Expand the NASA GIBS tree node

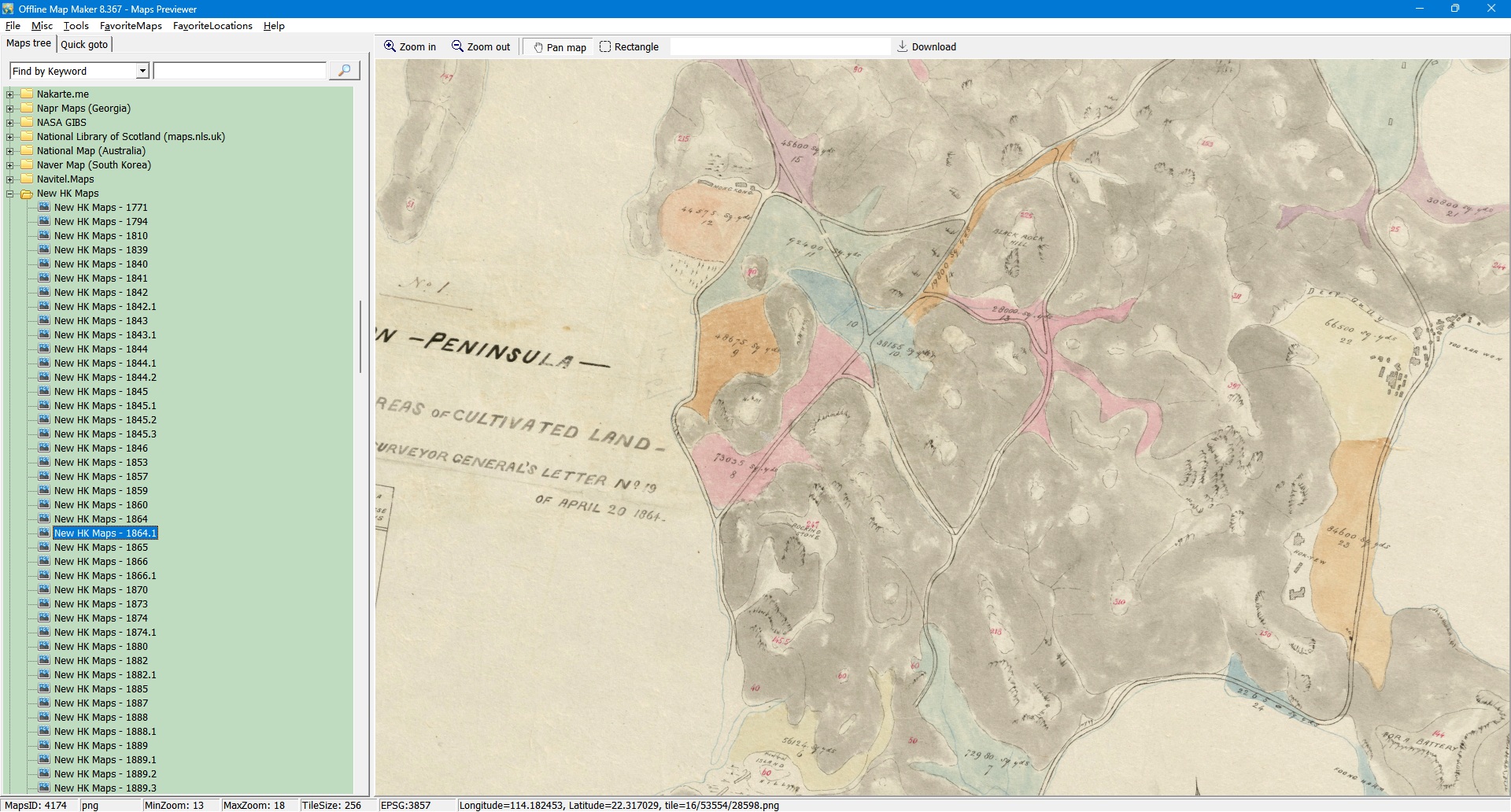click(10, 123)
